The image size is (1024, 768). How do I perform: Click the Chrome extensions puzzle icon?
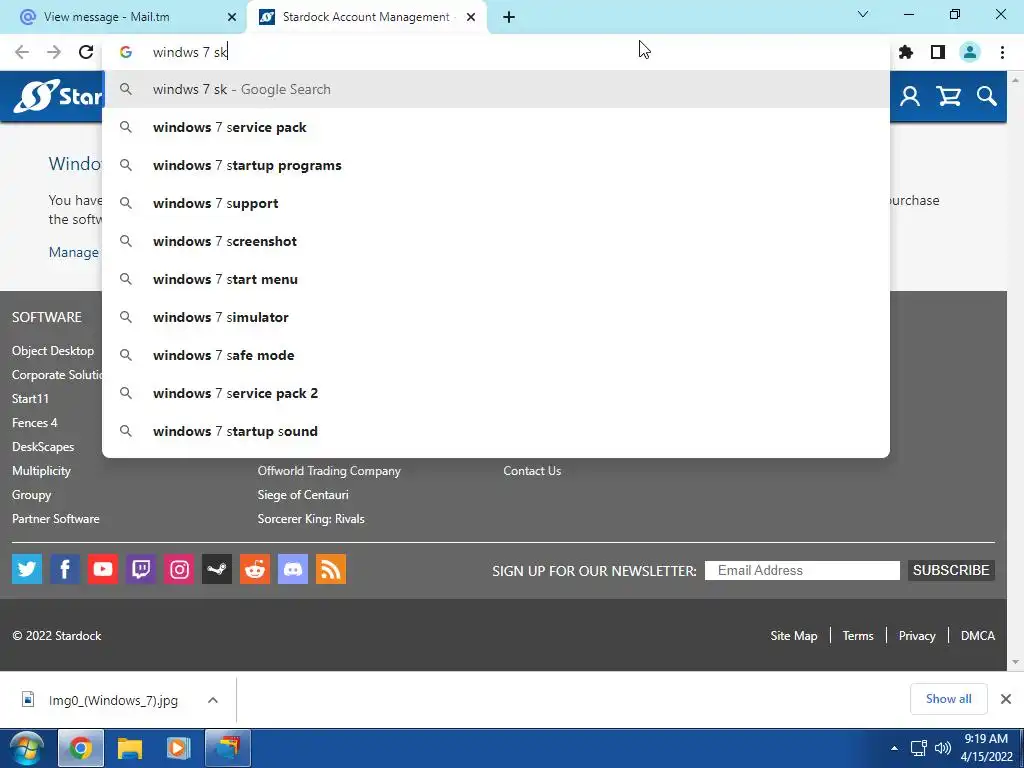click(x=906, y=52)
